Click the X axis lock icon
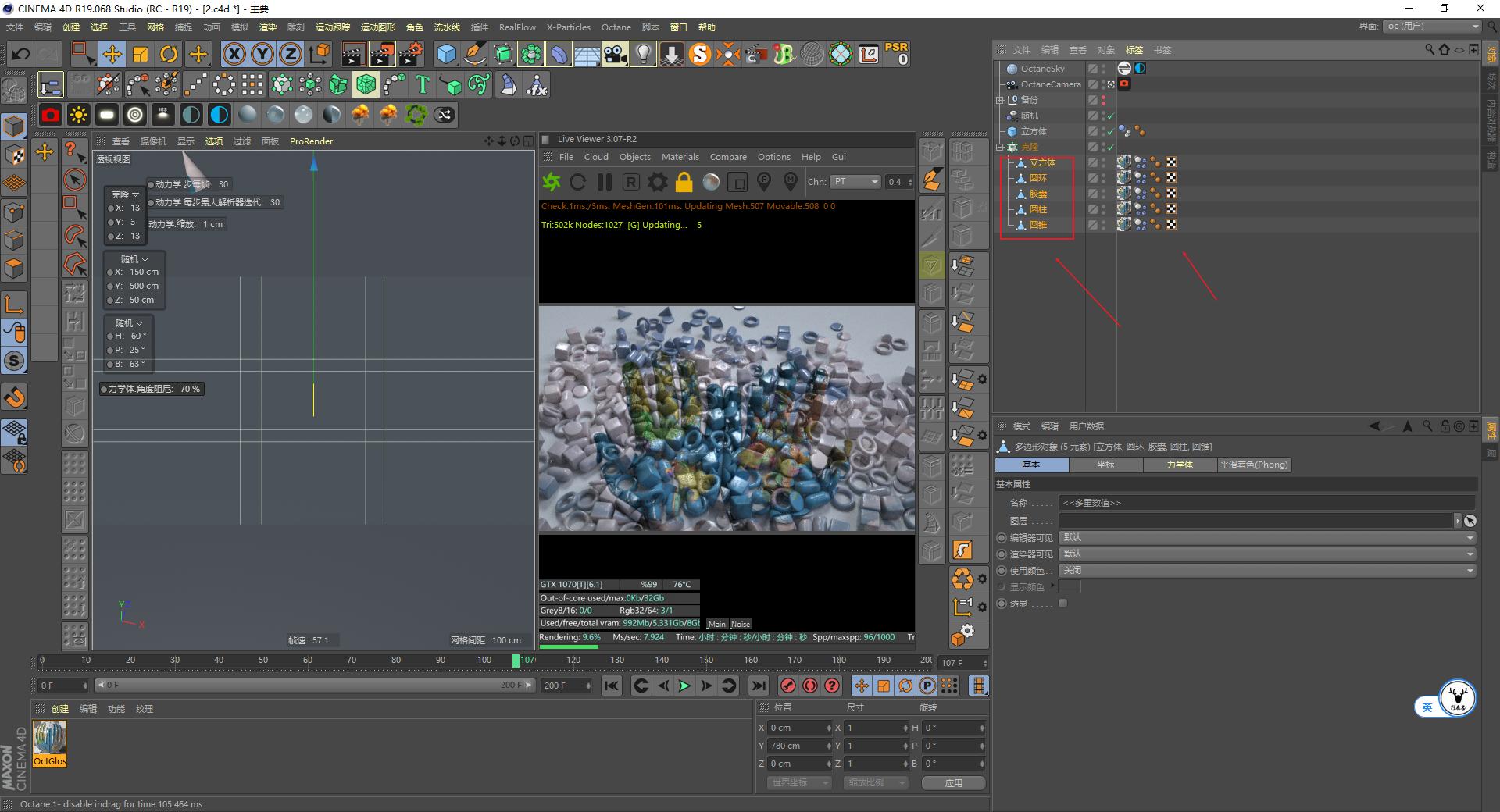Image resolution: width=1500 pixels, height=812 pixels. tap(234, 55)
